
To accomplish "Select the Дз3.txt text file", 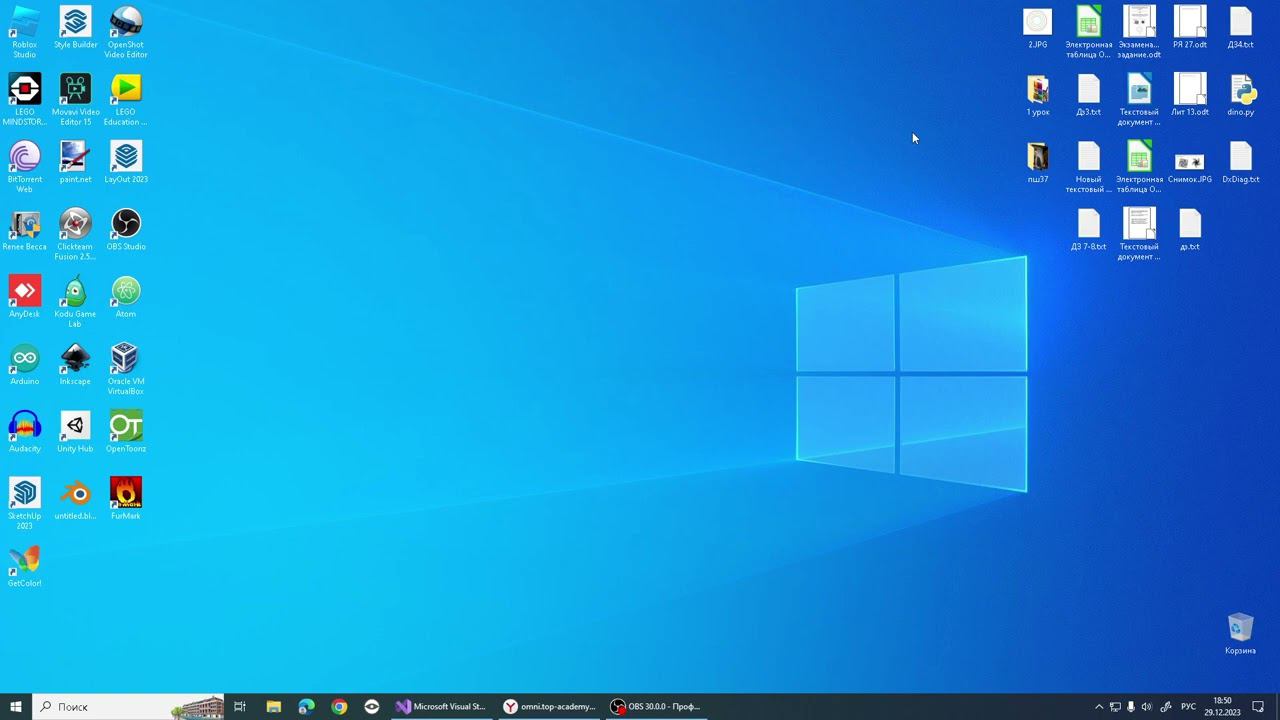I will (1088, 95).
